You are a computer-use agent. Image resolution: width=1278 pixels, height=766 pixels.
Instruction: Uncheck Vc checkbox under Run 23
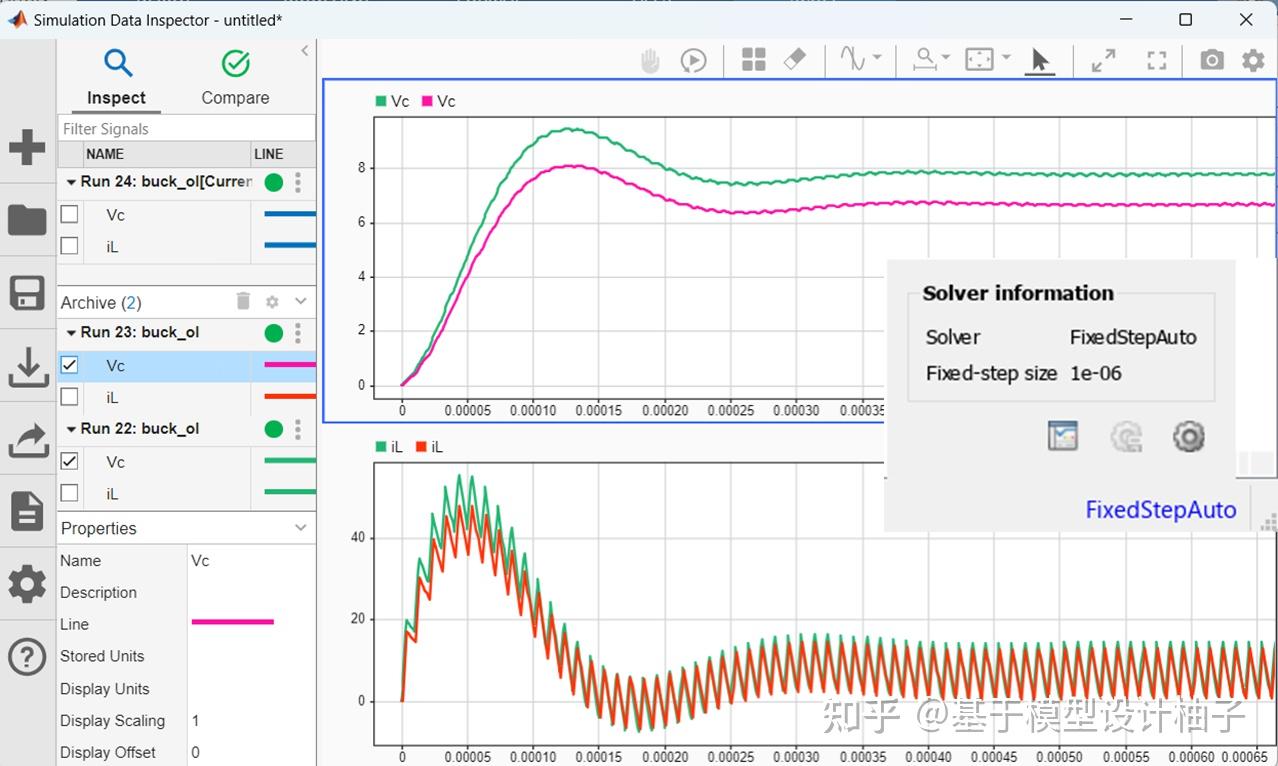point(69,365)
